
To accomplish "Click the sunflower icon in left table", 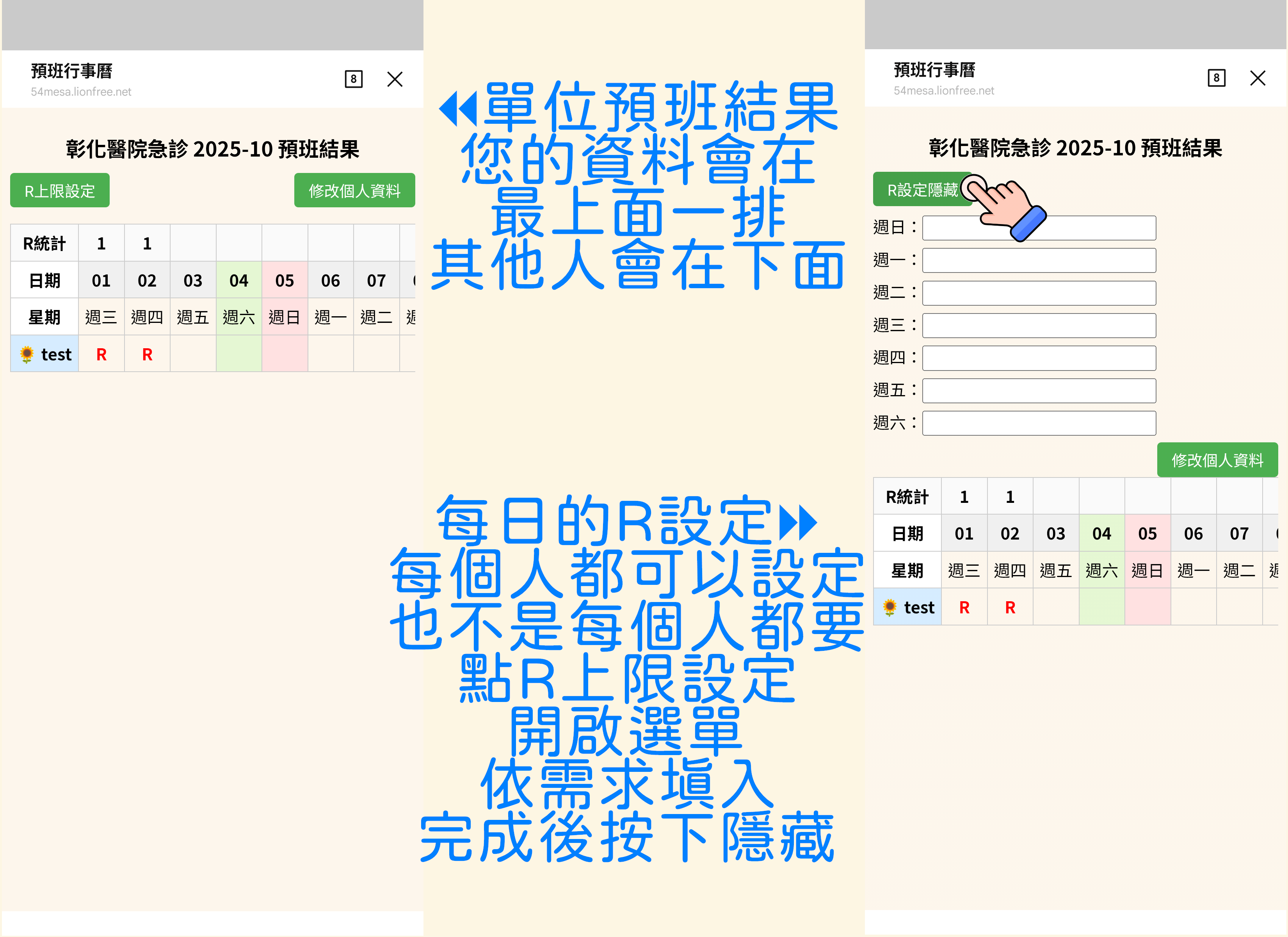I will tap(27, 354).
